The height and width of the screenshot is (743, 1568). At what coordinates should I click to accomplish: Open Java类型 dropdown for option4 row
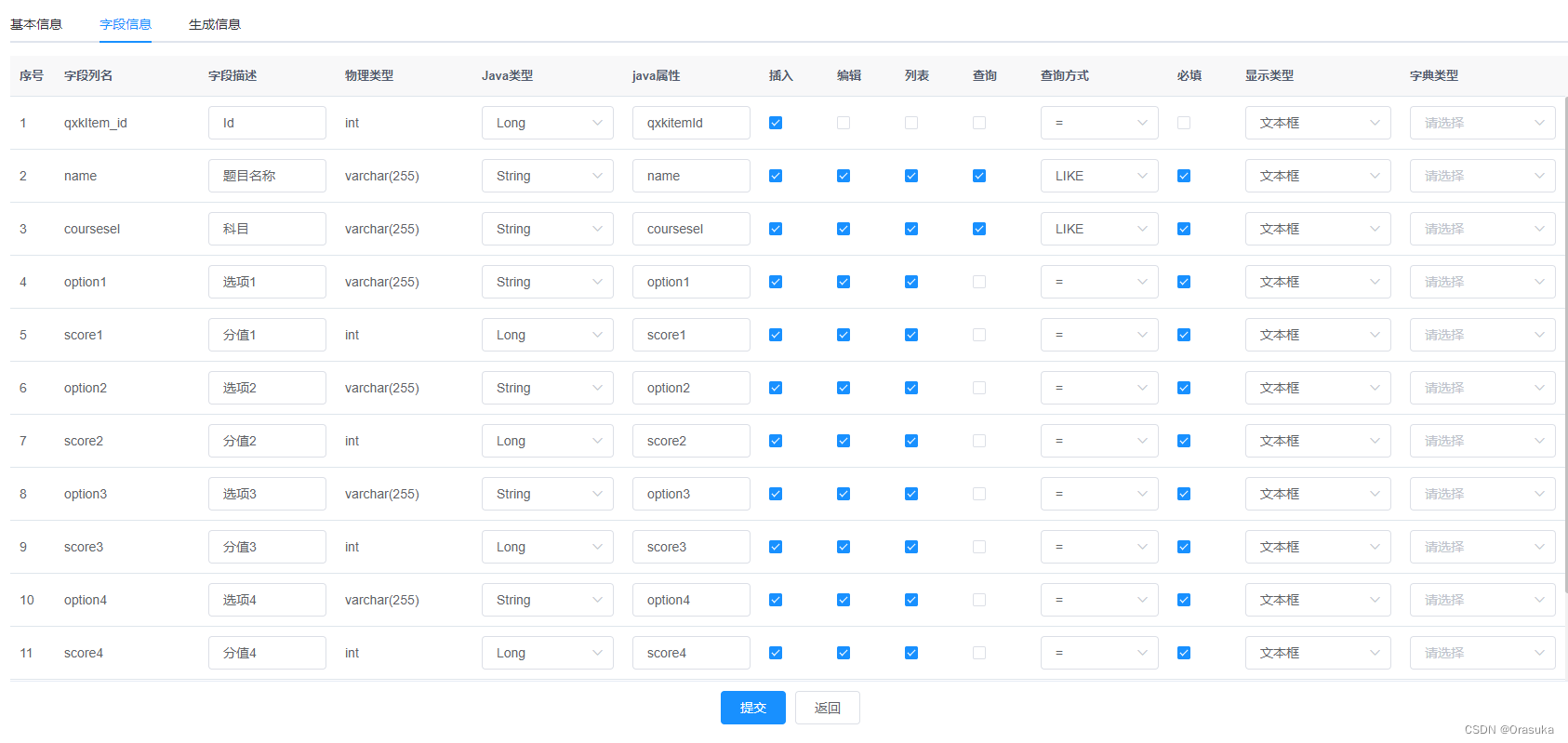tap(548, 600)
